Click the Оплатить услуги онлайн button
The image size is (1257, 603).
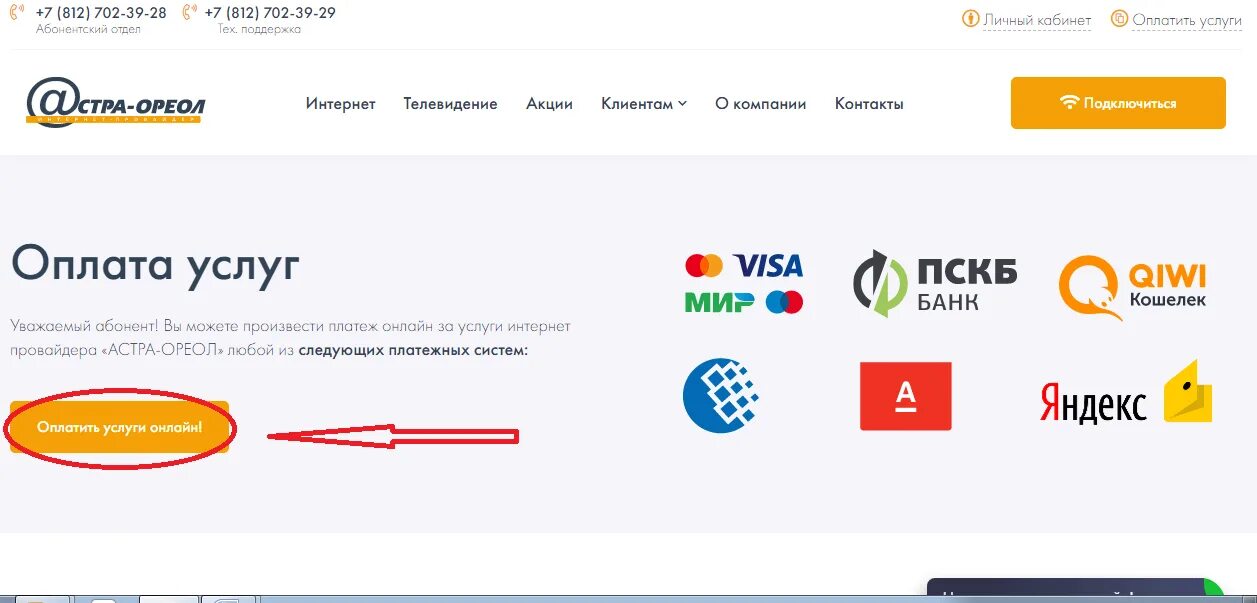point(120,427)
